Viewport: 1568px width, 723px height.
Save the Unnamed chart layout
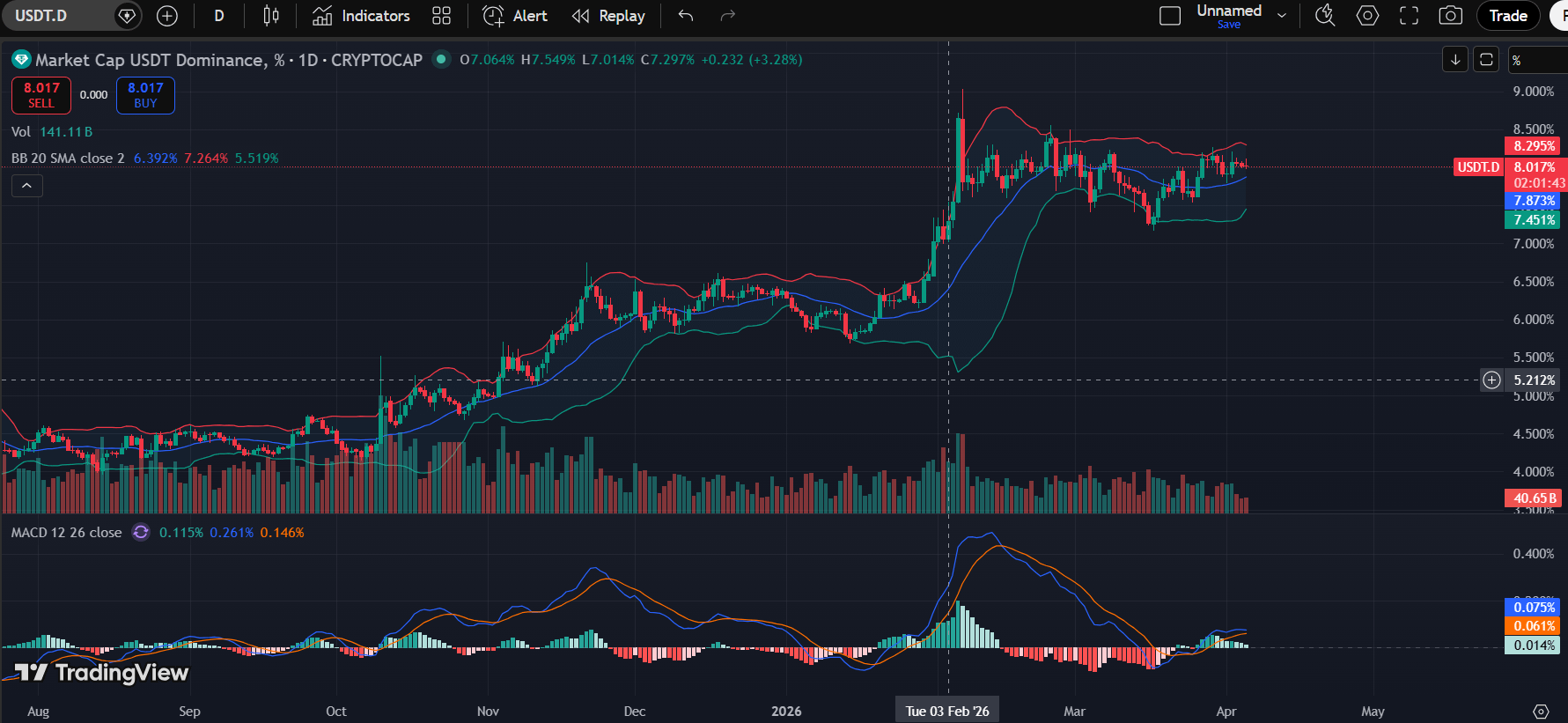pyautogui.click(x=1229, y=25)
